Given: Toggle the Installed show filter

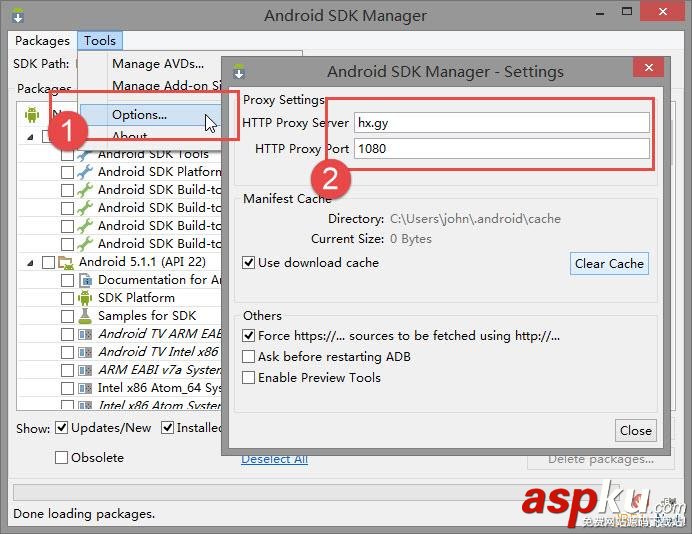Looking at the screenshot, I should click(167, 428).
